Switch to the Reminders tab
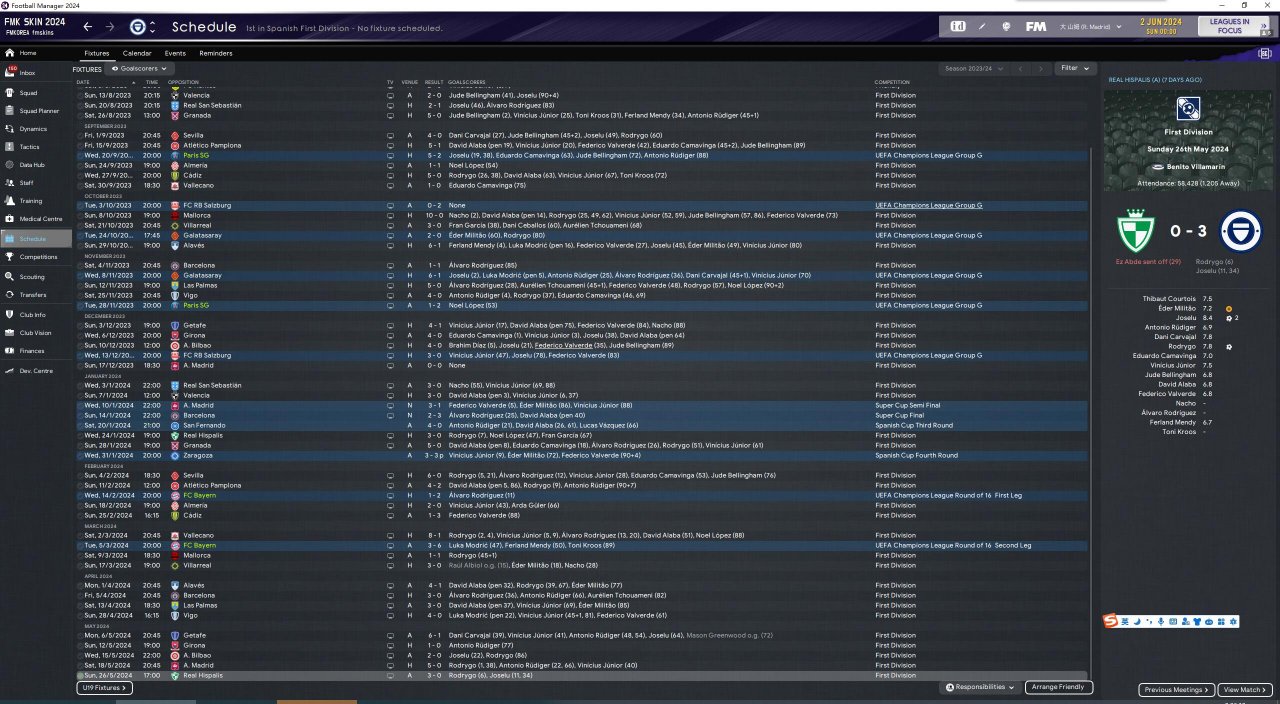1280x704 pixels. pos(216,53)
